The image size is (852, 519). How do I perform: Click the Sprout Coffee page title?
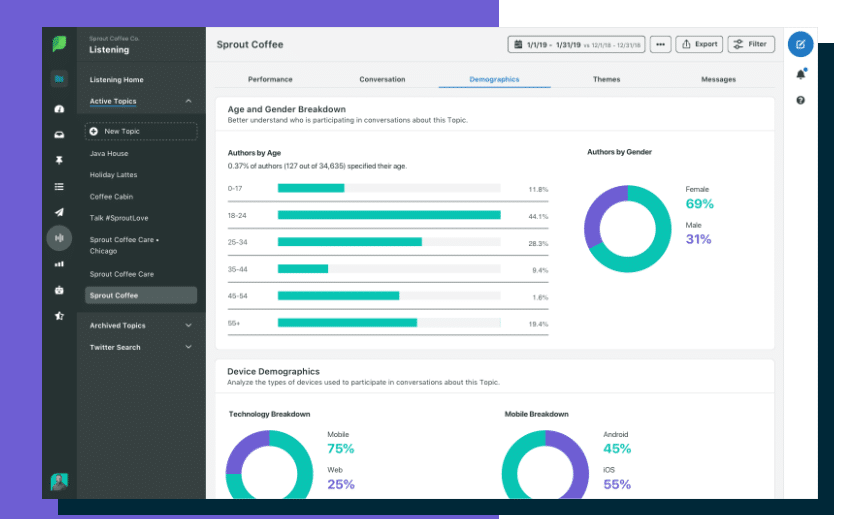pos(250,45)
